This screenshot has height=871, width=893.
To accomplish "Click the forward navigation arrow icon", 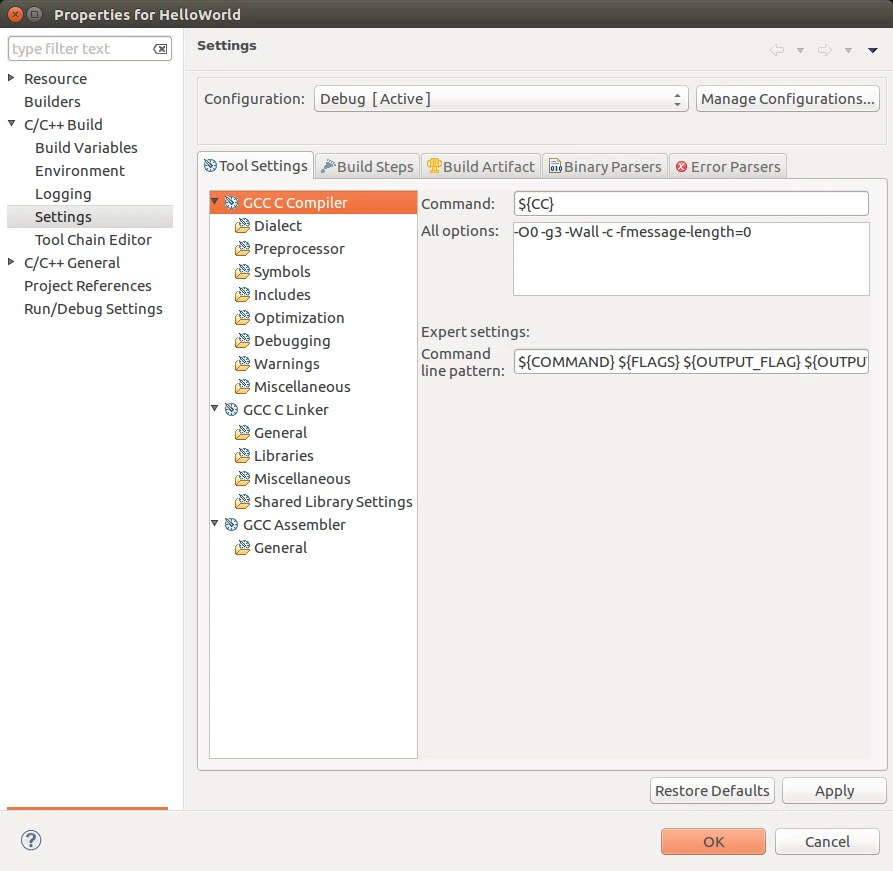I will point(825,50).
